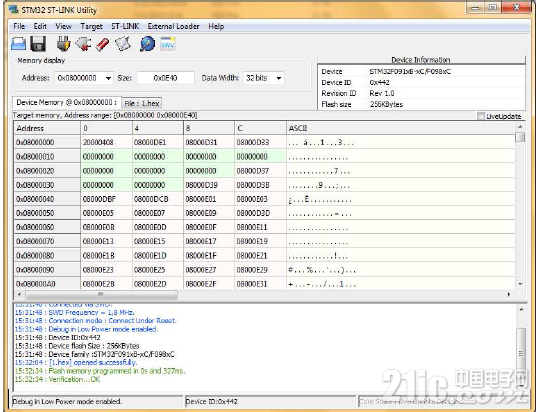
Task: Minimize the ST-LINK Utility window
Action: (x=475, y=8)
